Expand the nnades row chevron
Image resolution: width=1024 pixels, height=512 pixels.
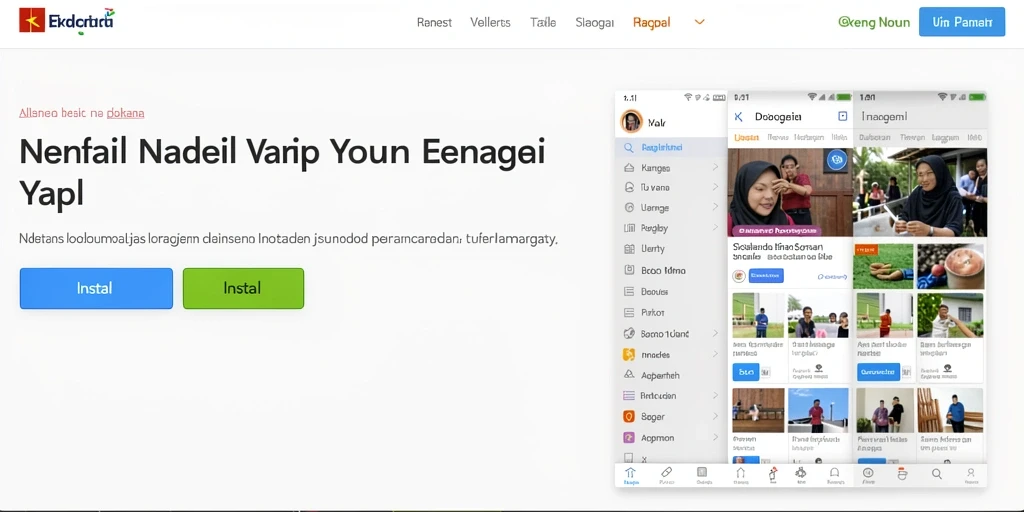point(715,355)
